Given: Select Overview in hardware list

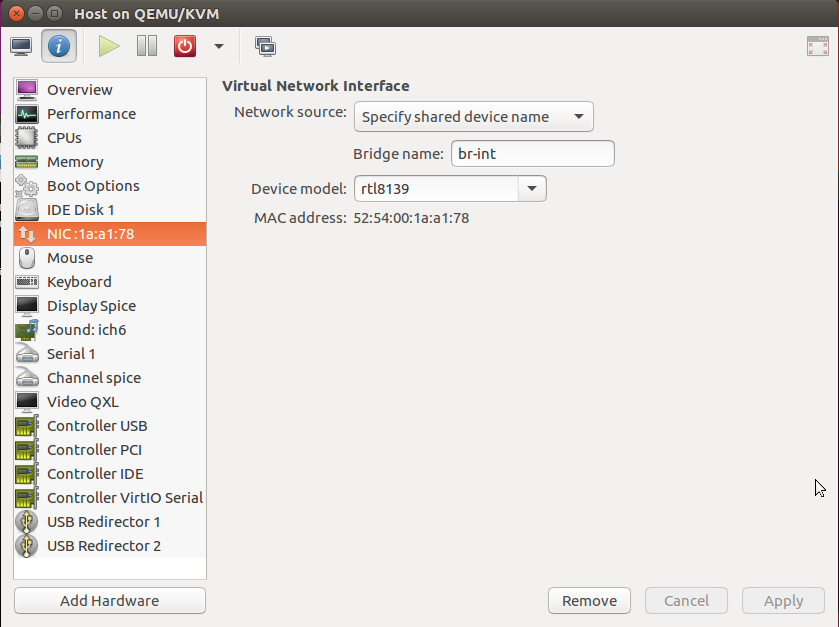Looking at the screenshot, I should (x=110, y=90).
